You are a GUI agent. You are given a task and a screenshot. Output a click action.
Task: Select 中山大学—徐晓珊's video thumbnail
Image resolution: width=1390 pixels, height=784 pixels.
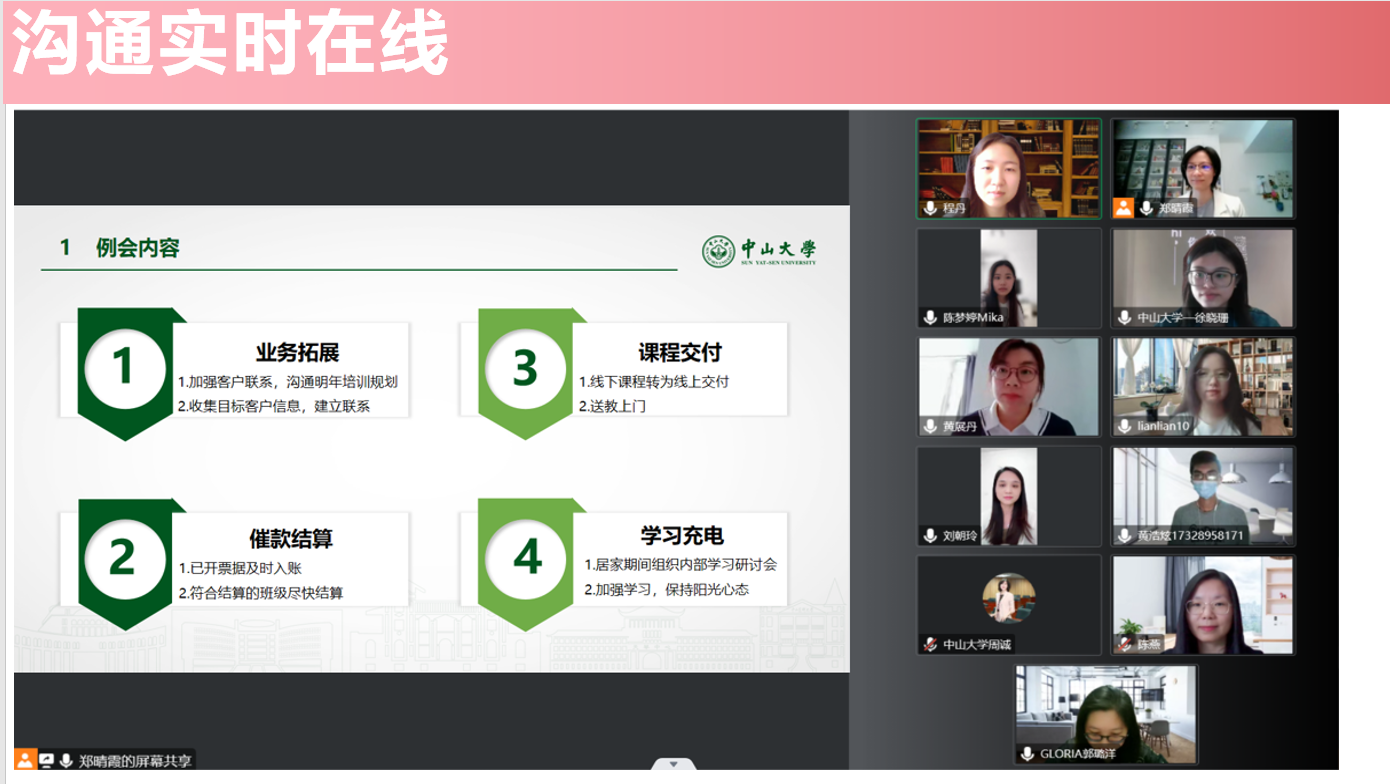[x=1202, y=277]
